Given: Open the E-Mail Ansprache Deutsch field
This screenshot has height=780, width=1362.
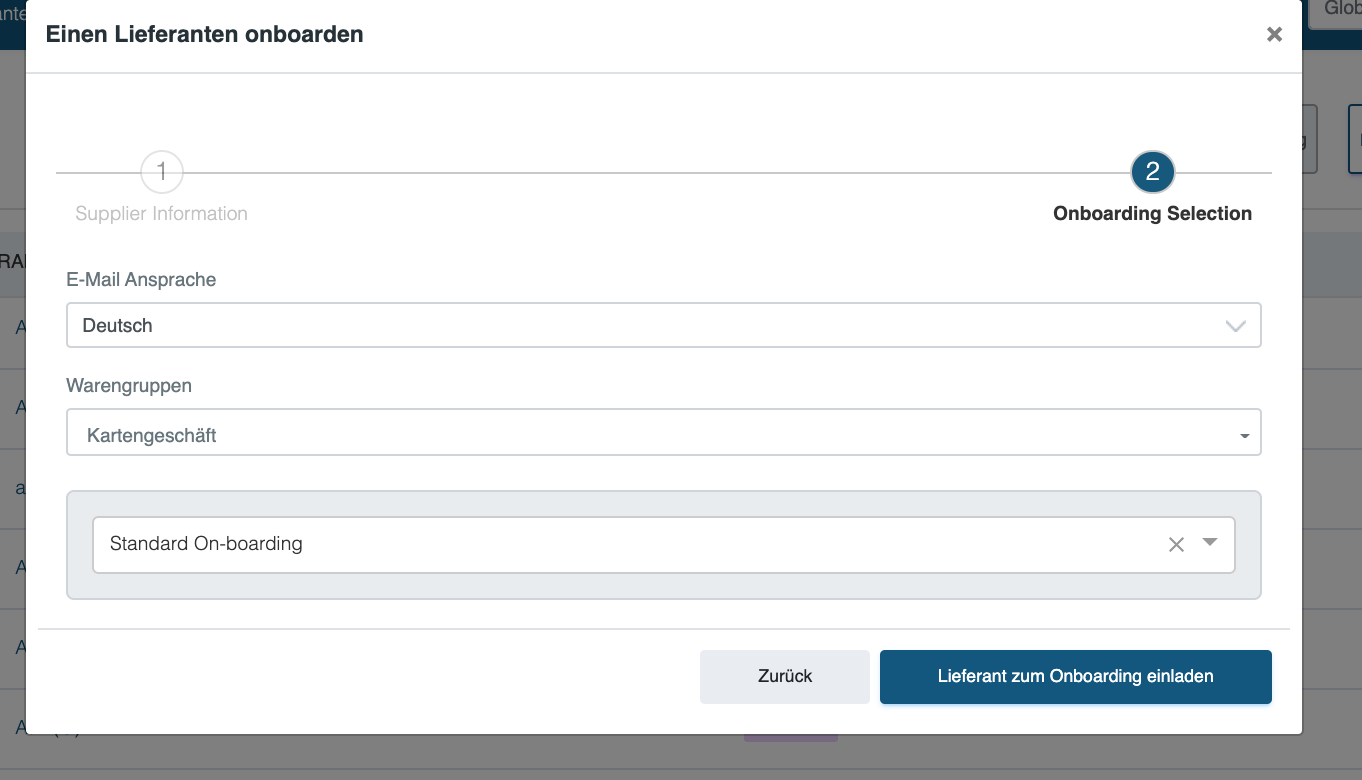Looking at the screenshot, I should (x=664, y=326).
